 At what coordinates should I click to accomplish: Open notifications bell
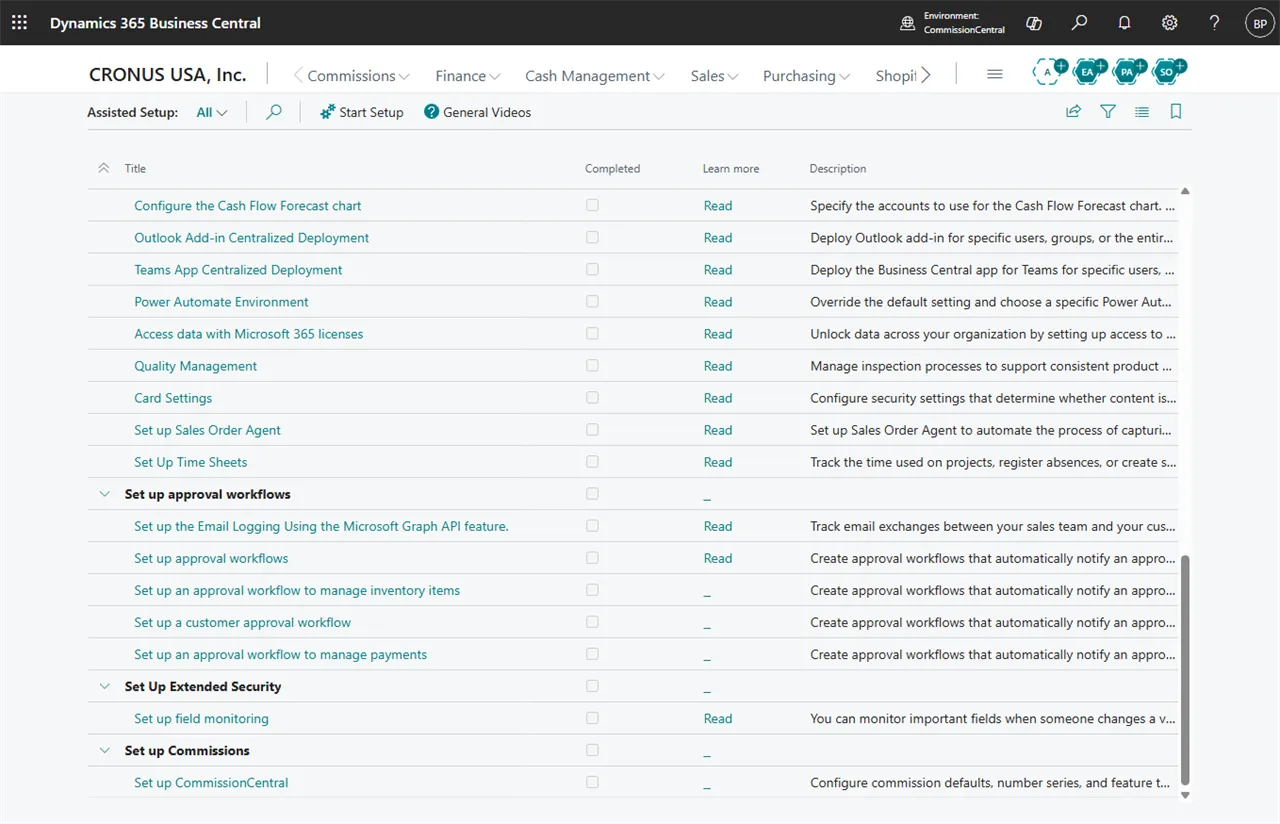(x=1124, y=23)
